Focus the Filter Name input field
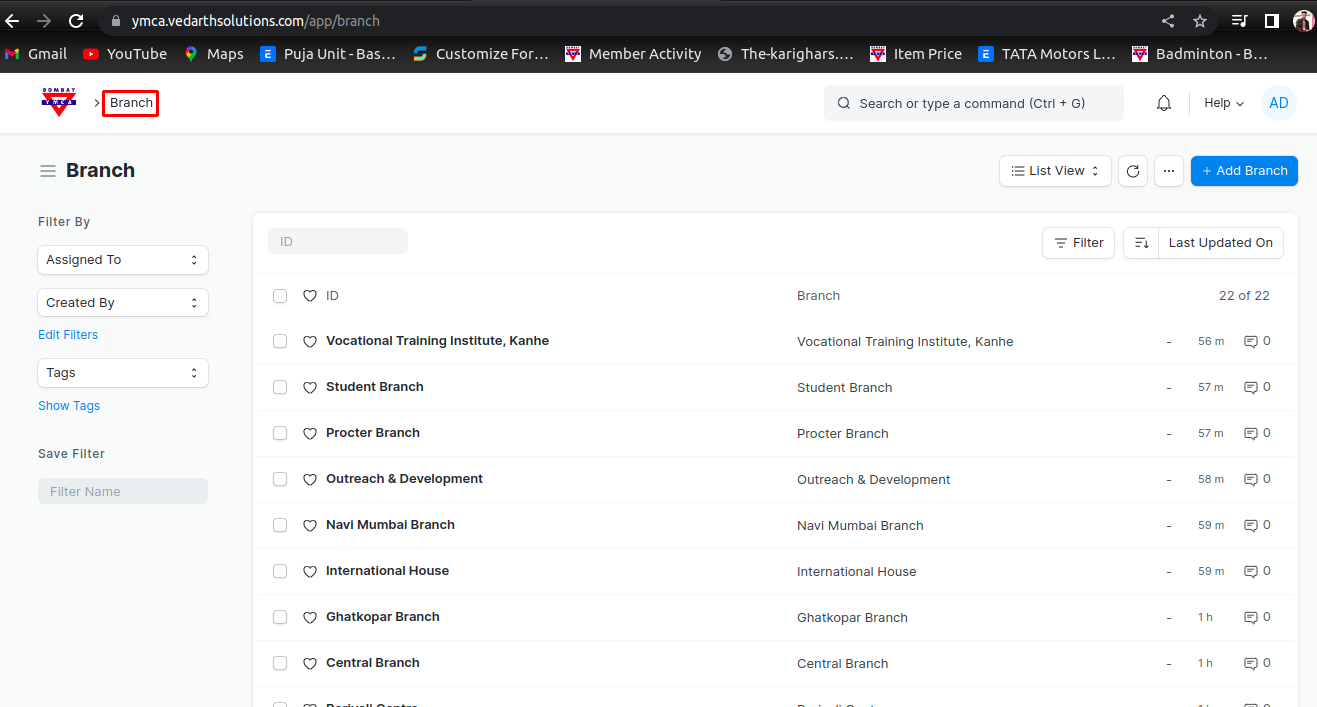The width and height of the screenshot is (1317, 707). (x=123, y=491)
